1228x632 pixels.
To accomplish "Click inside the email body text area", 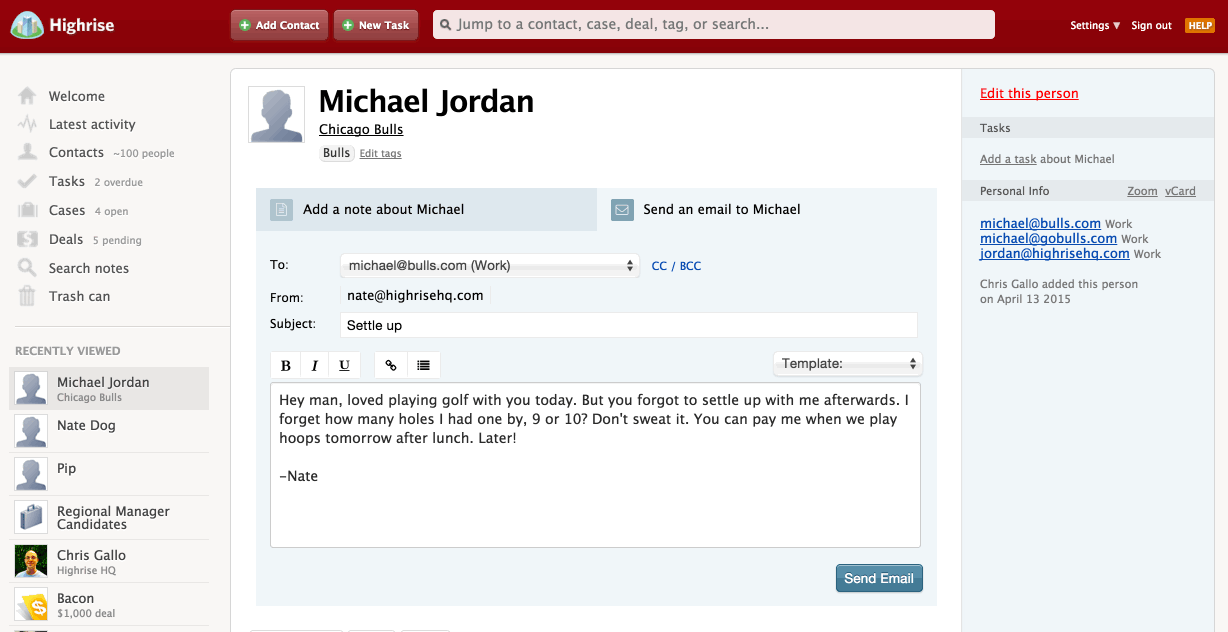I will tap(595, 465).
